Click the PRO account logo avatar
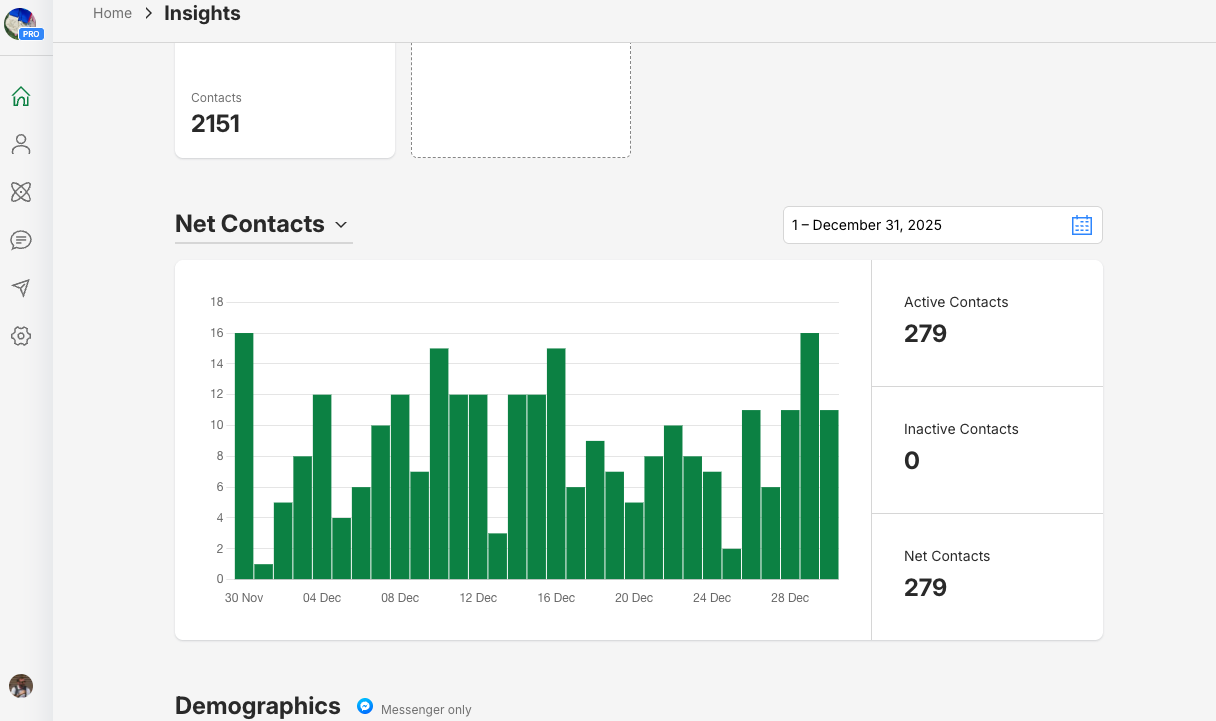Screen dimensions: 1216x721 coord(21,23)
